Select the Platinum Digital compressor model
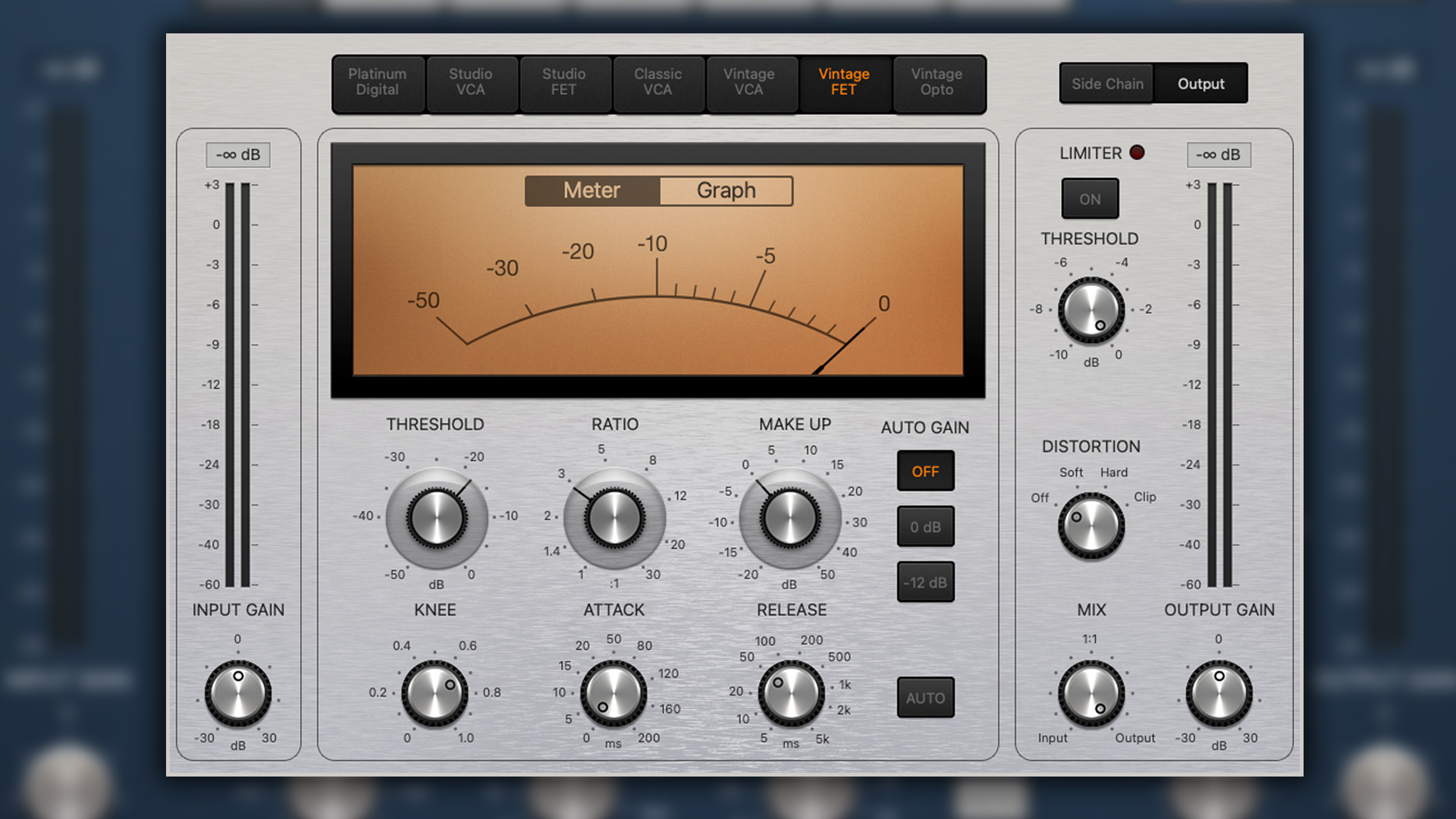The height and width of the screenshot is (819, 1456). [x=378, y=83]
